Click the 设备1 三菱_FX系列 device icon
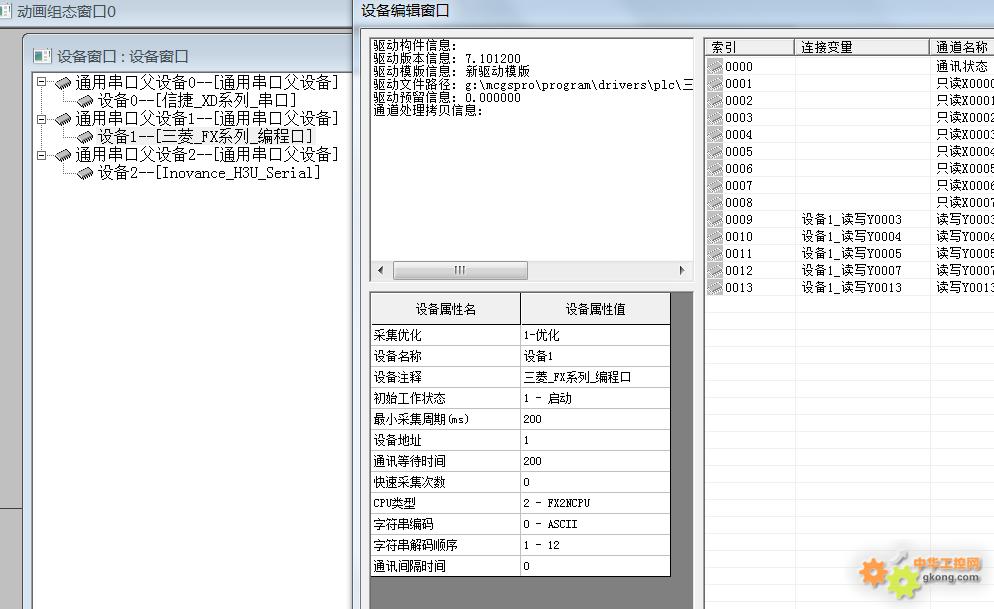 tap(85, 137)
